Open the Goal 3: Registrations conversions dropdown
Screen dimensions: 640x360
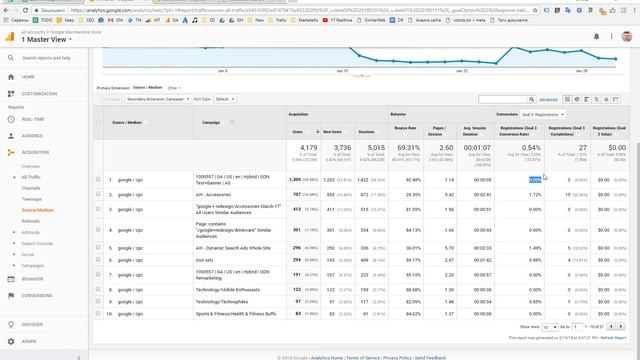pos(543,115)
